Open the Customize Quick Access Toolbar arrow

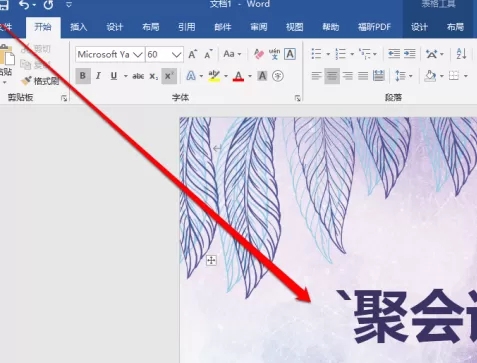[x=69, y=5]
